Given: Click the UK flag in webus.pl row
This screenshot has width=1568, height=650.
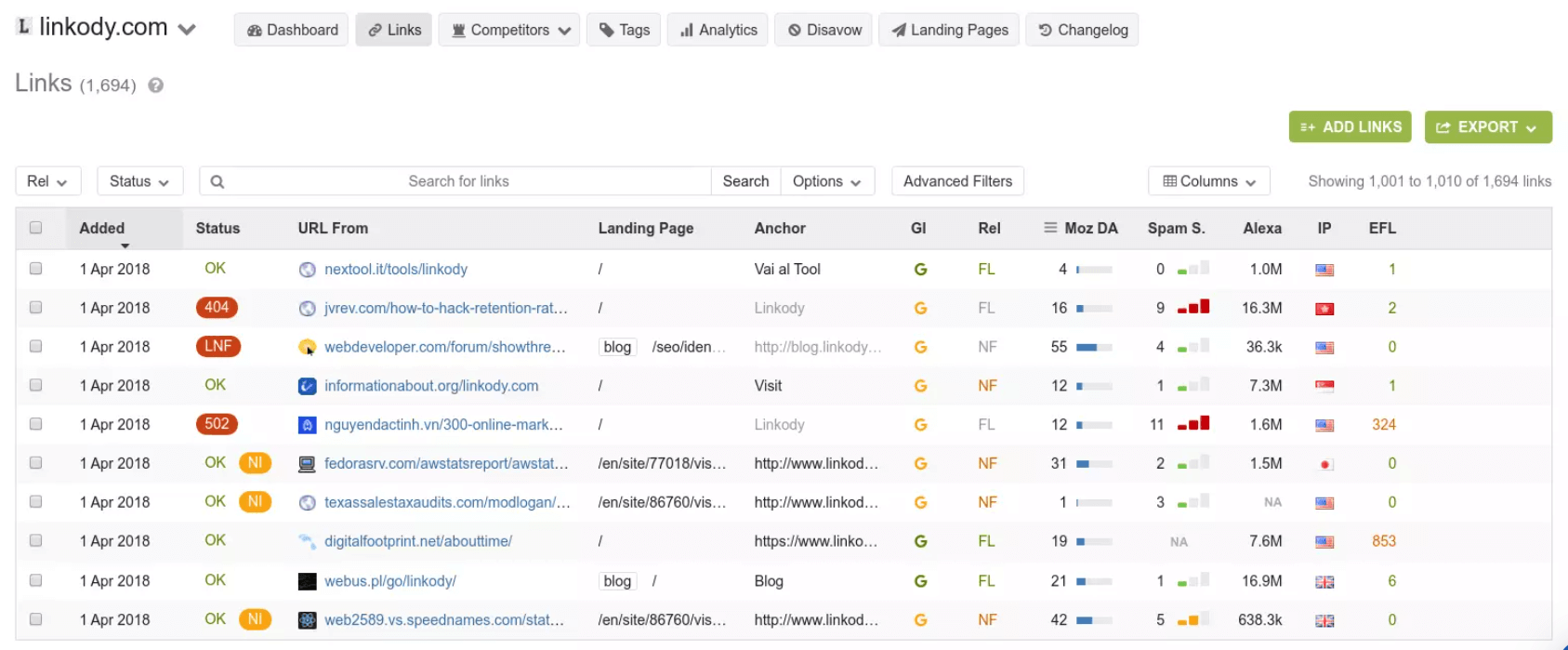Looking at the screenshot, I should point(1324,582).
